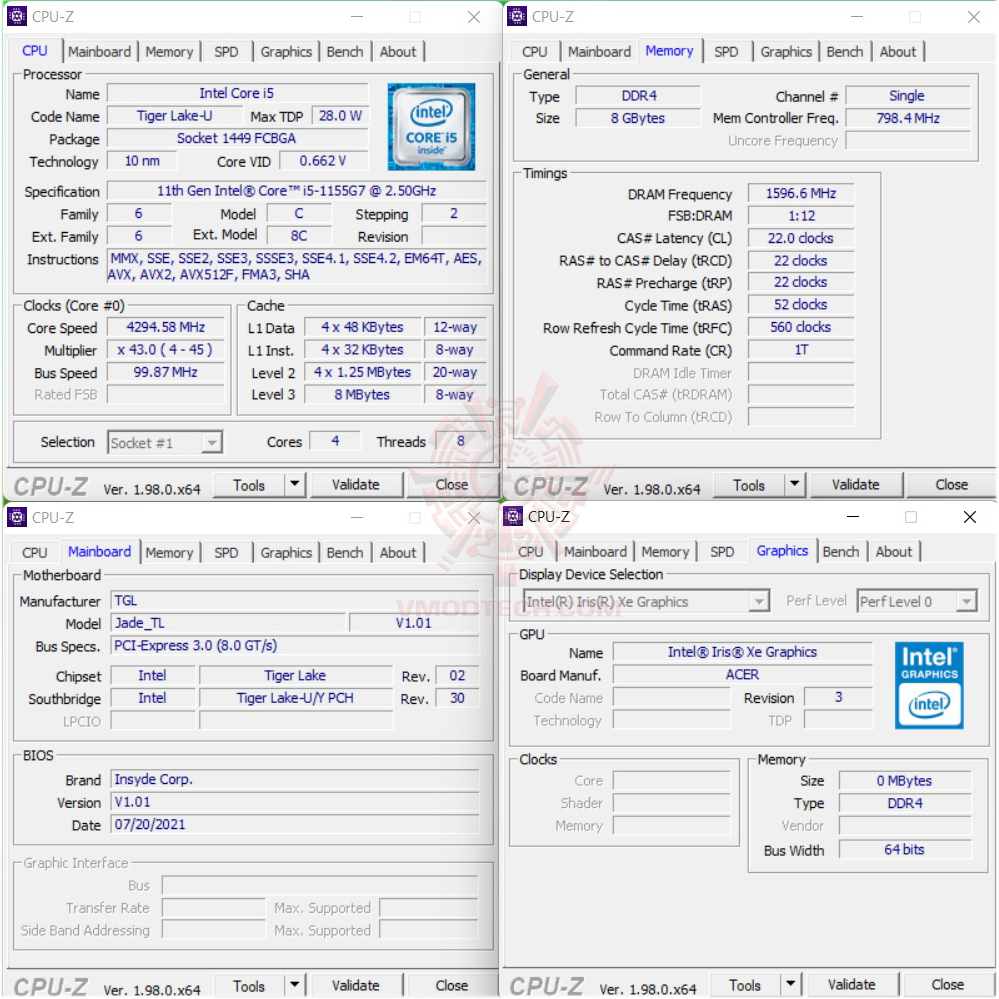999x999 pixels.
Task: Switch to Memory tab in CPU window
Action: pyautogui.click(x=169, y=52)
